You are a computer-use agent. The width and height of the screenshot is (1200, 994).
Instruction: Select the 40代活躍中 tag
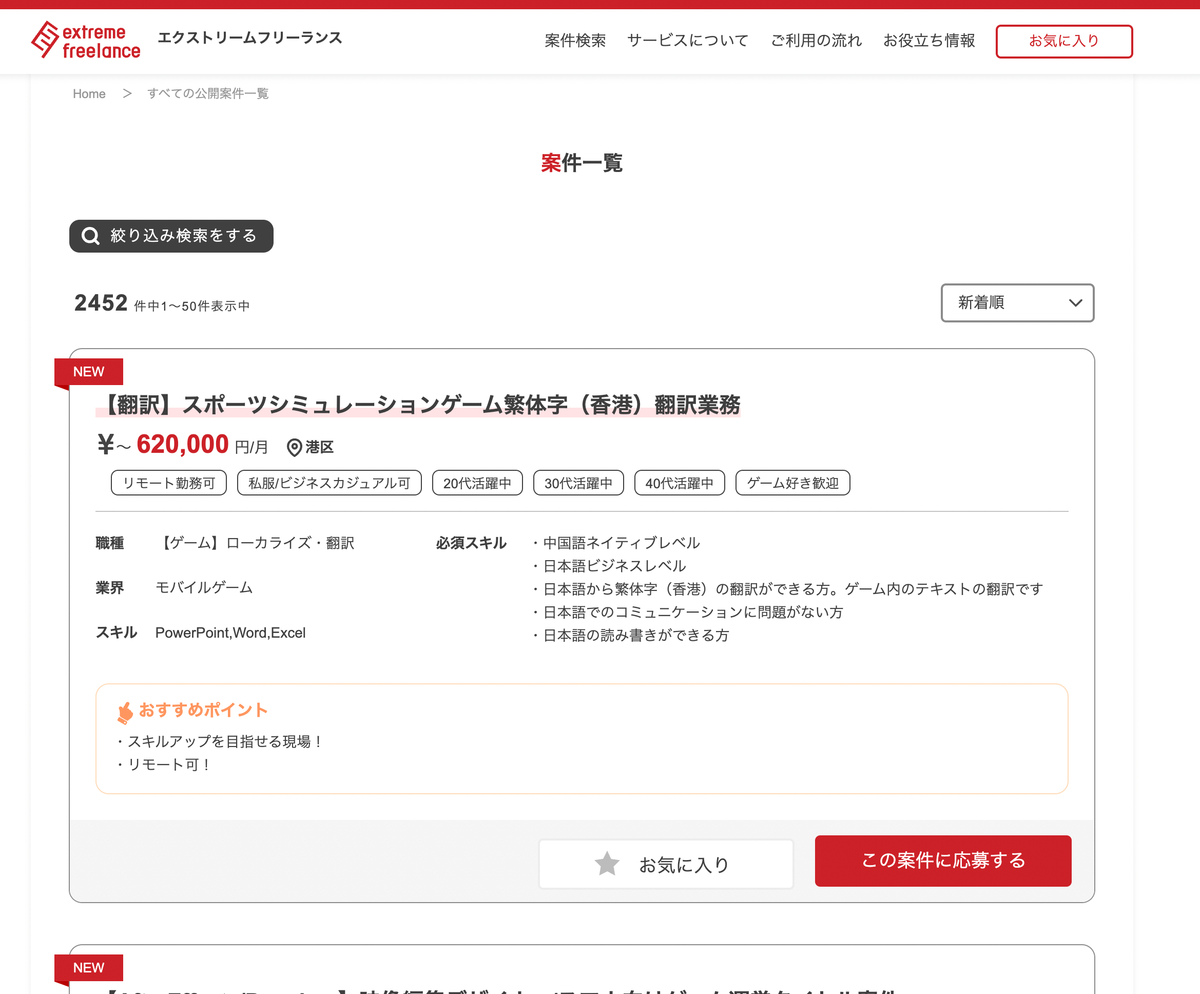(x=680, y=483)
